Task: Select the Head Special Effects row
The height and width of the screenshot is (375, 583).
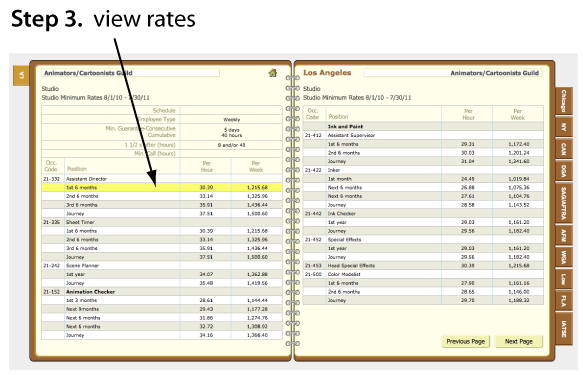Action: click(x=423, y=266)
